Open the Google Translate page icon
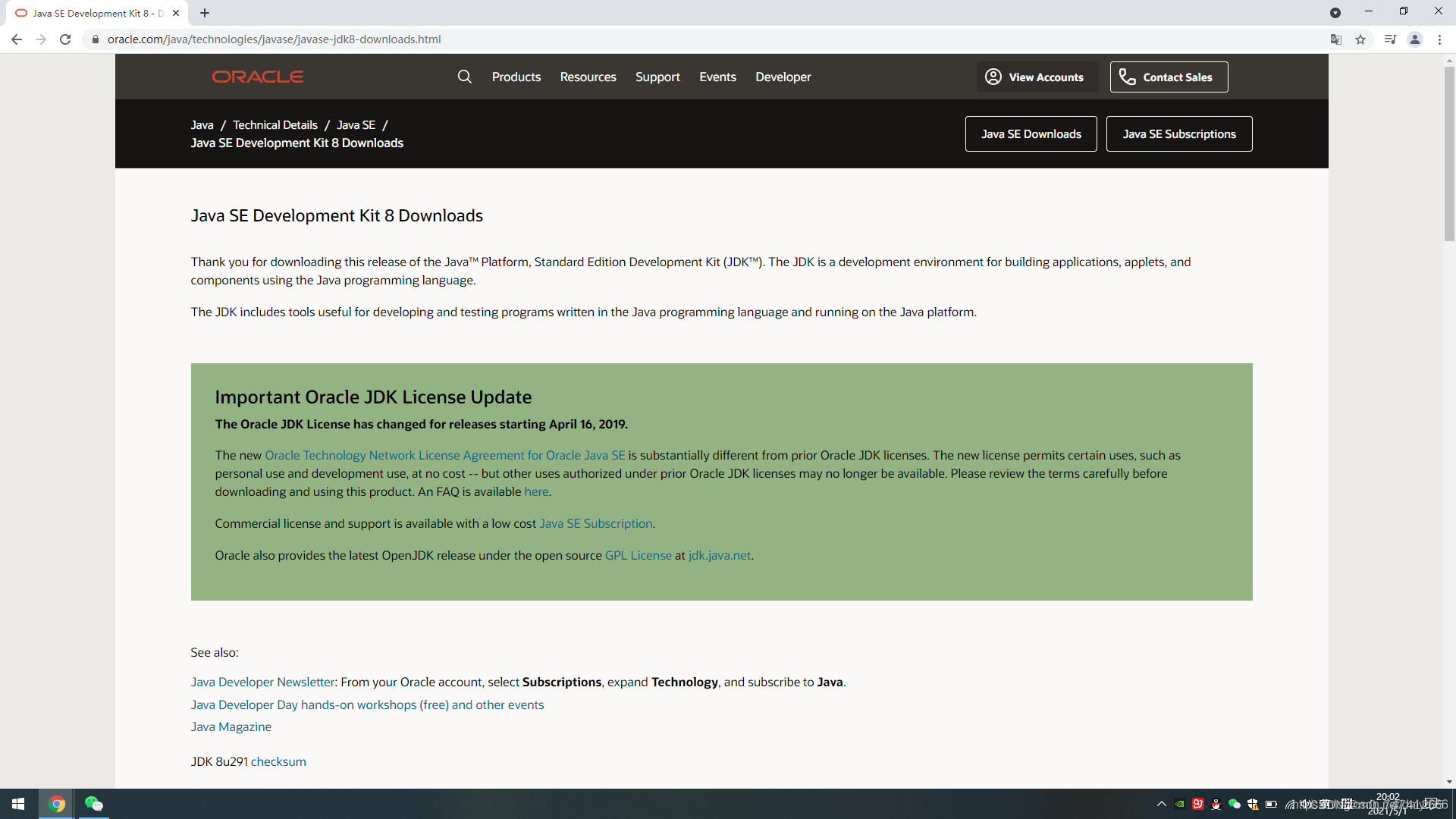Image resolution: width=1456 pixels, height=819 pixels. pos(1336,39)
